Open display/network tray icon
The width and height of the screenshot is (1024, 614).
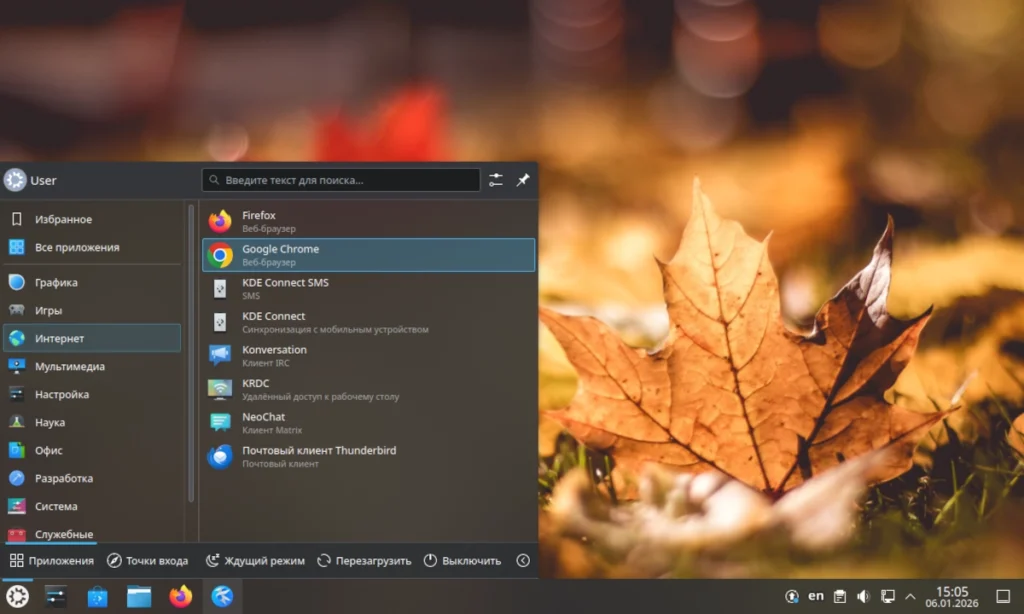[888, 596]
